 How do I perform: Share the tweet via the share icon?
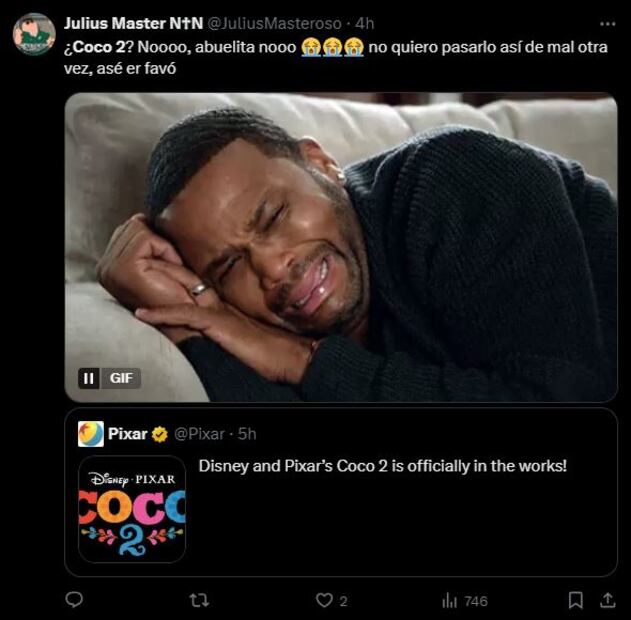pyautogui.click(x=607, y=600)
